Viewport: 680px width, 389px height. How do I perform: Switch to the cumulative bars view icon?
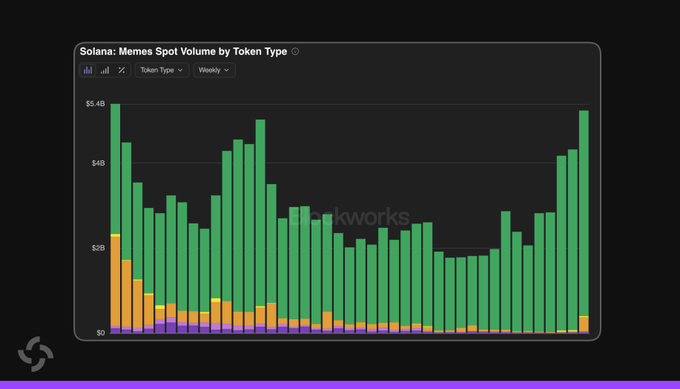pos(105,70)
